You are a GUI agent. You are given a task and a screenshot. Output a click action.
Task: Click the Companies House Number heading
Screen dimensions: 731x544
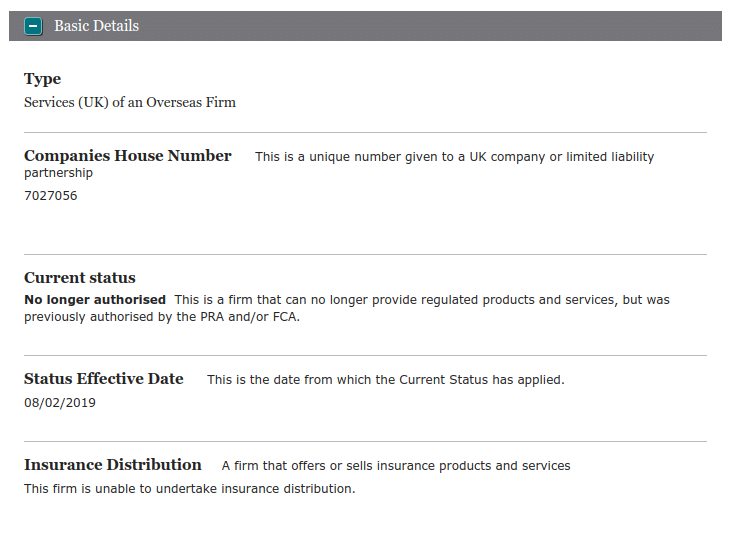pos(128,156)
